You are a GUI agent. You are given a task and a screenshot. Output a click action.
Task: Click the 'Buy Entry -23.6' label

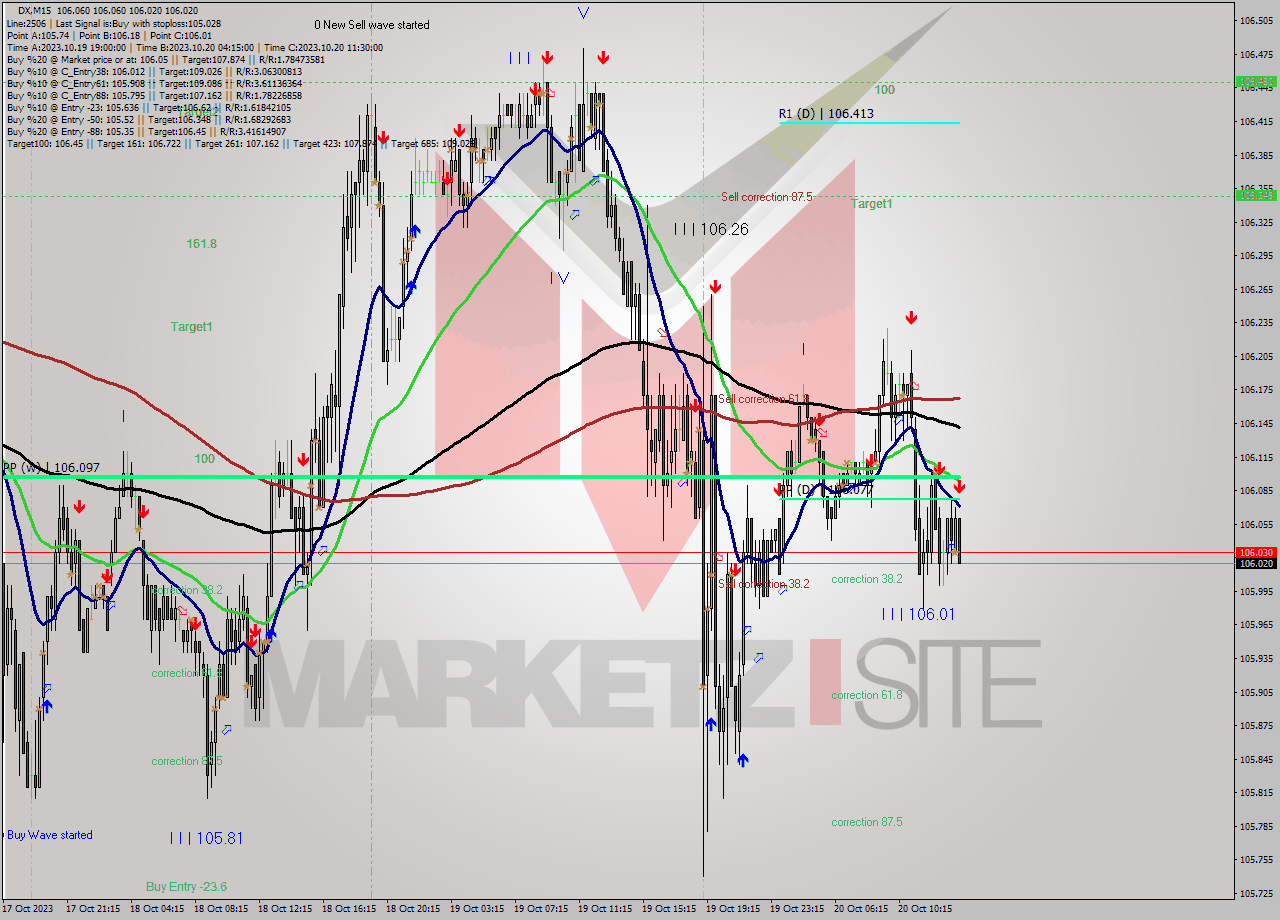point(186,886)
